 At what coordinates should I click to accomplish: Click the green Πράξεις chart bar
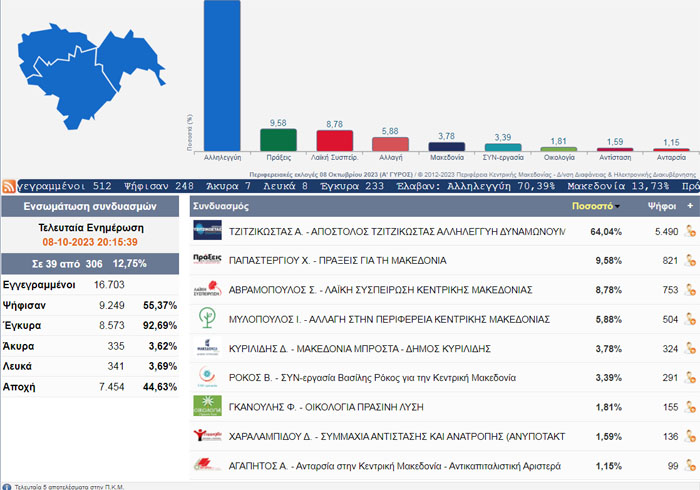point(278,141)
